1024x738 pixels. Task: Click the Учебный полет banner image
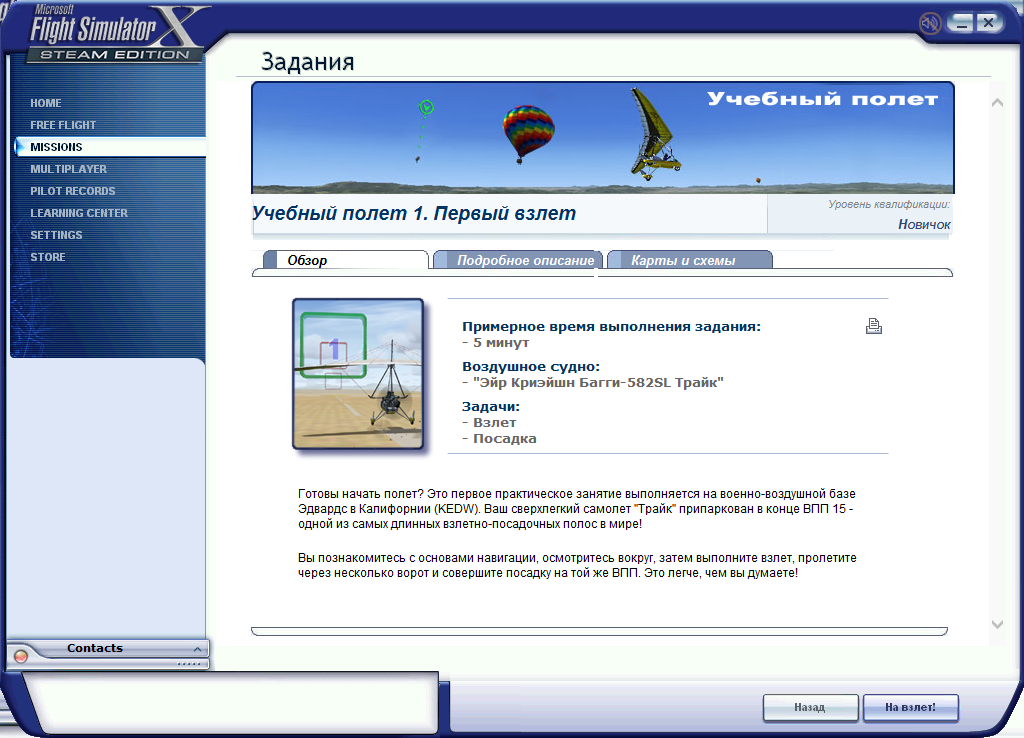602,138
